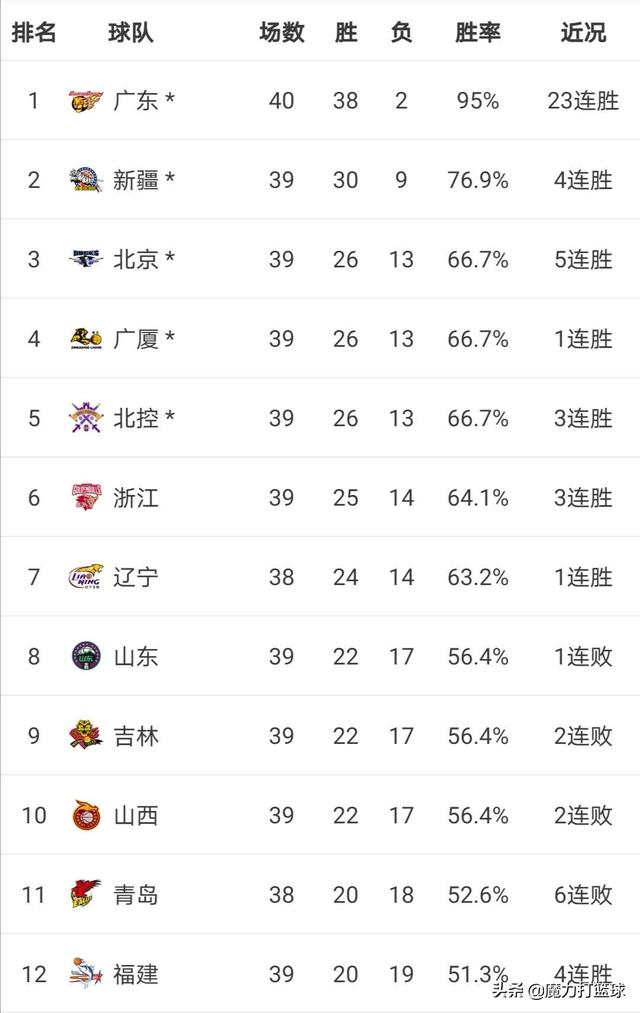Click the Beikong (北控) team logo
Screen dimensions: 640x1013
[x=86, y=418]
